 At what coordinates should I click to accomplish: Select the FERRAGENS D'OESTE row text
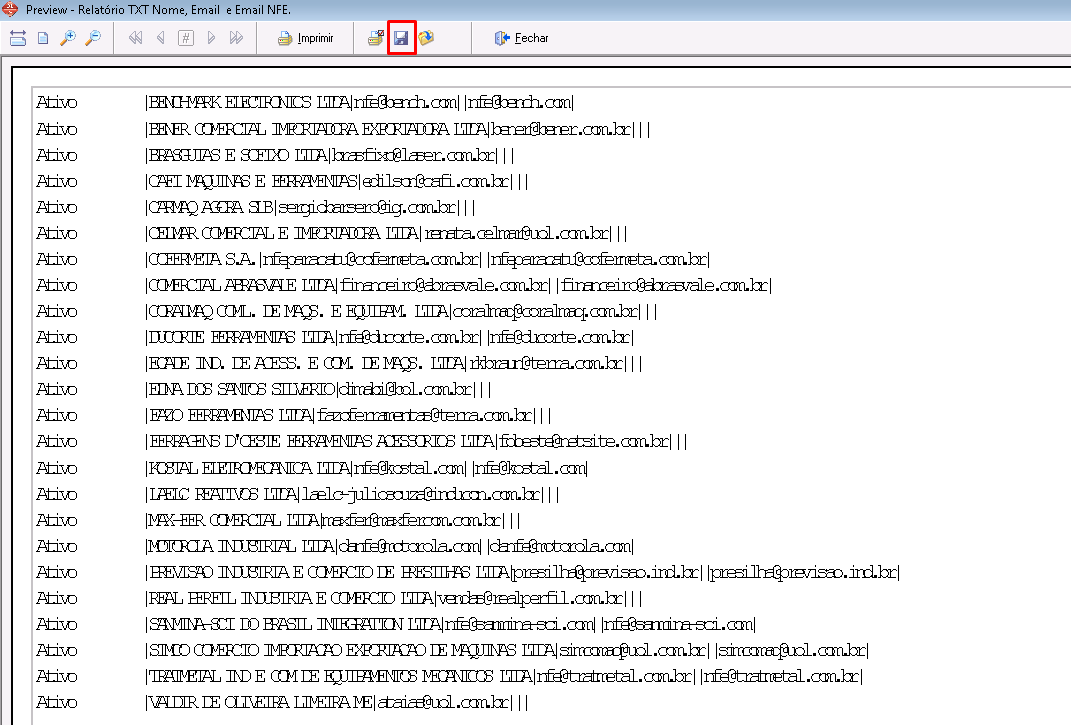(x=416, y=441)
